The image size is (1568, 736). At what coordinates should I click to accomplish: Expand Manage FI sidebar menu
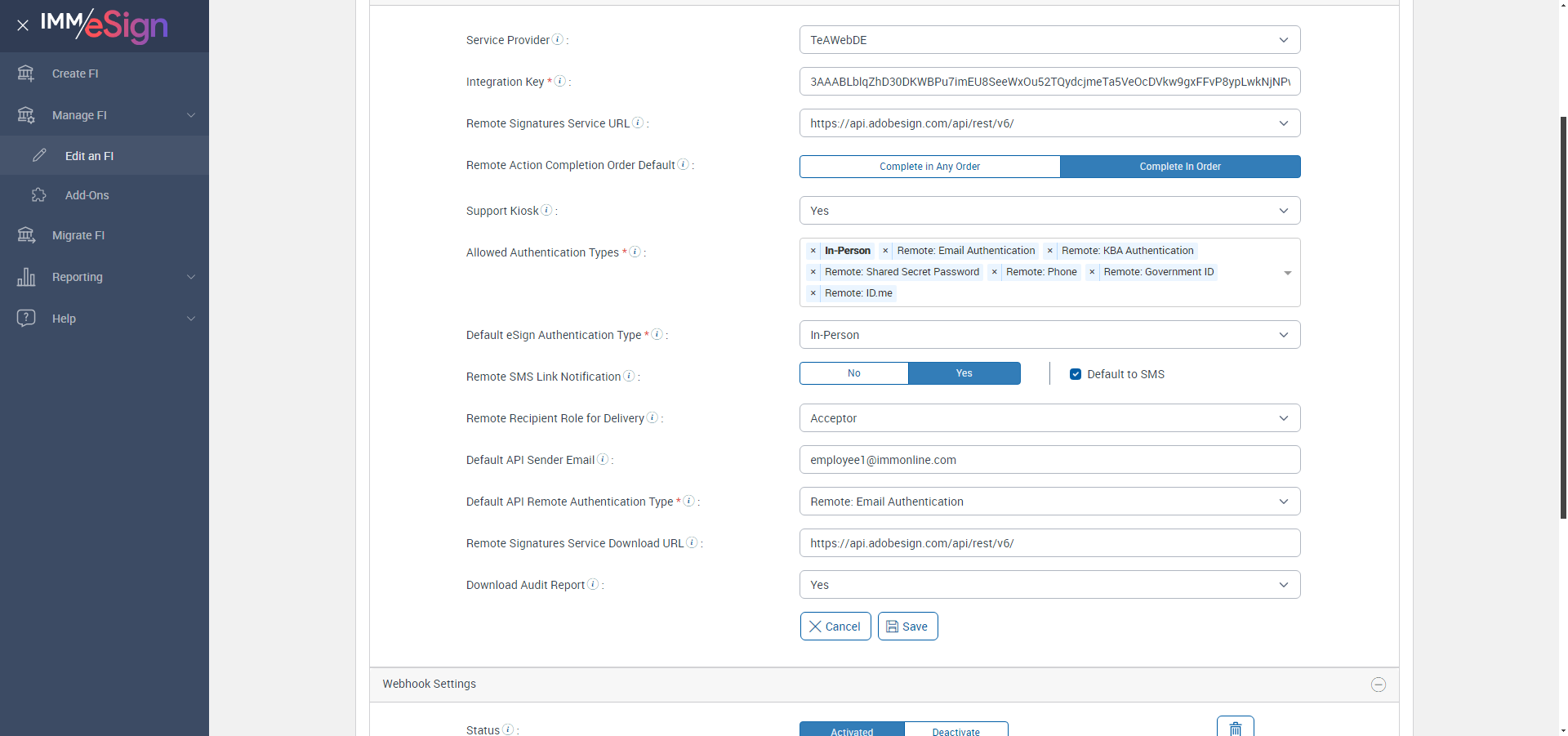tap(105, 115)
